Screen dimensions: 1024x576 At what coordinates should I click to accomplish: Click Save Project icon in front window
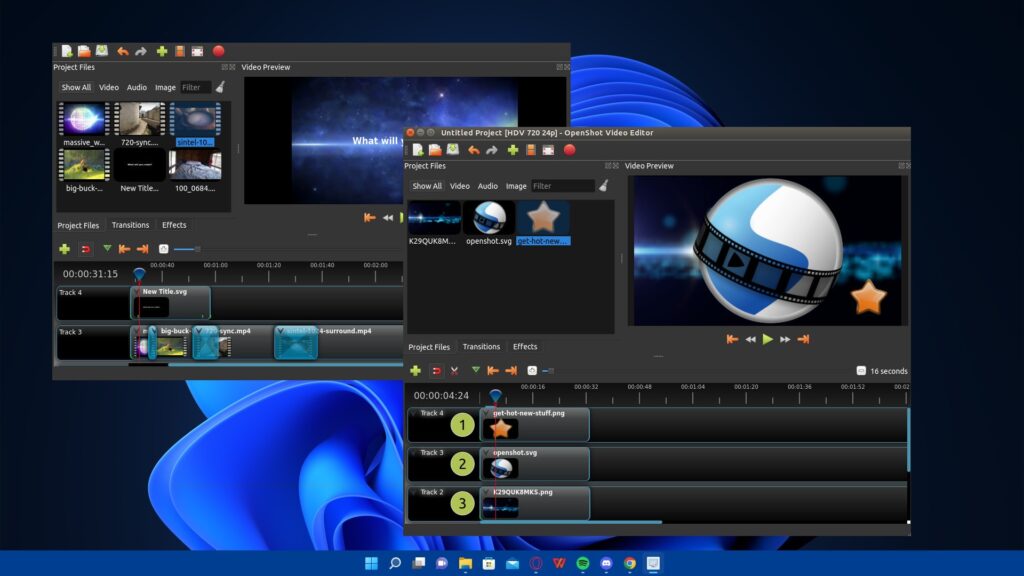tap(453, 150)
